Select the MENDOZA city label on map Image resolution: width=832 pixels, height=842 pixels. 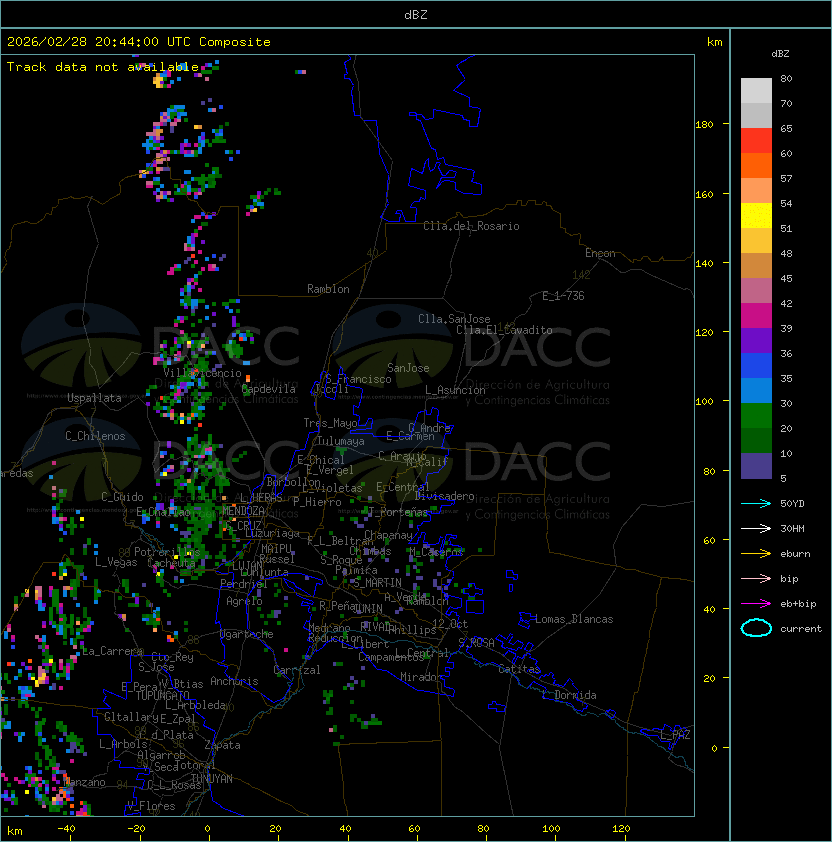coord(243,511)
